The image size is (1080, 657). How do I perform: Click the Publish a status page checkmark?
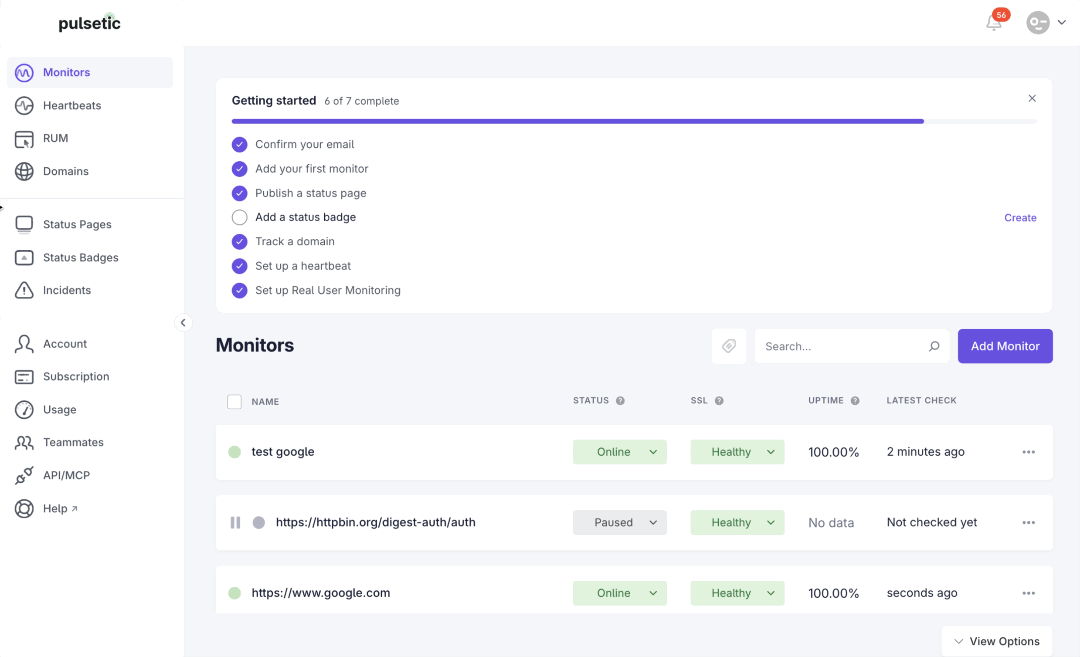(239, 194)
